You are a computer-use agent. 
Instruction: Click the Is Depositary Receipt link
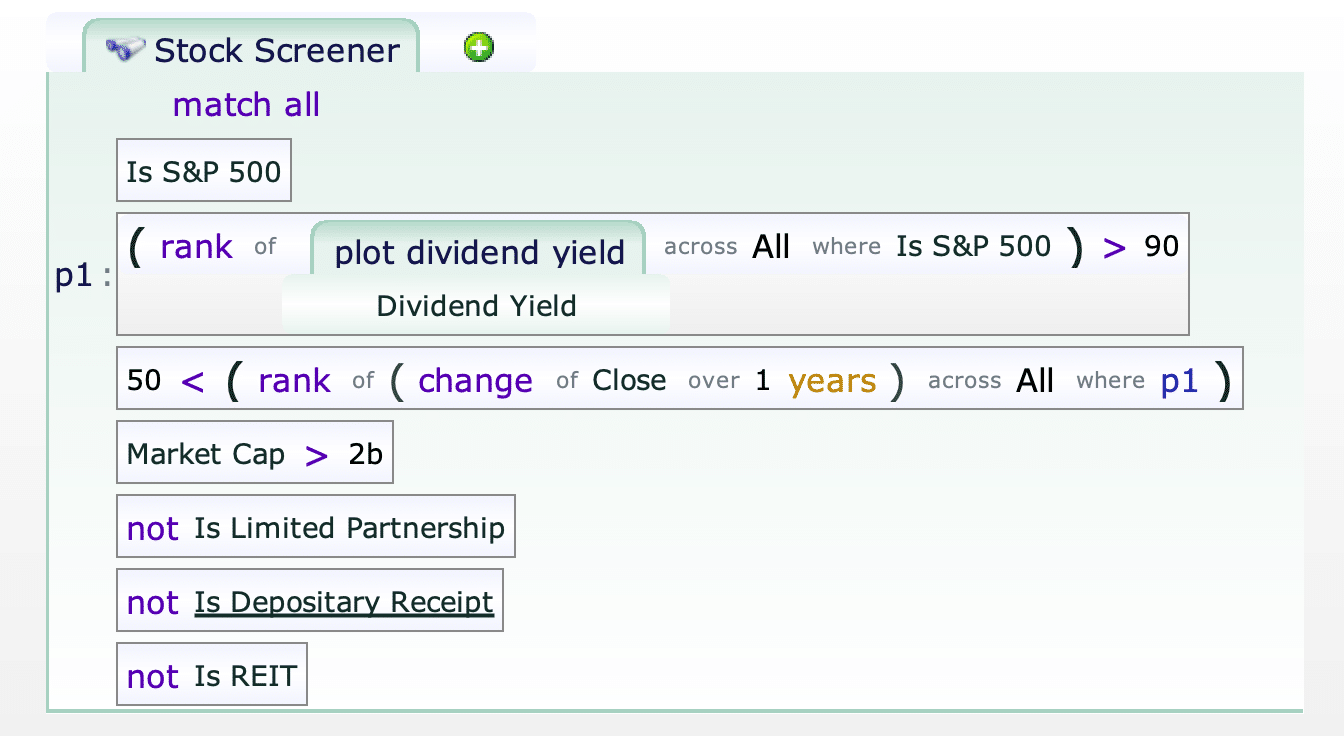point(344,602)
